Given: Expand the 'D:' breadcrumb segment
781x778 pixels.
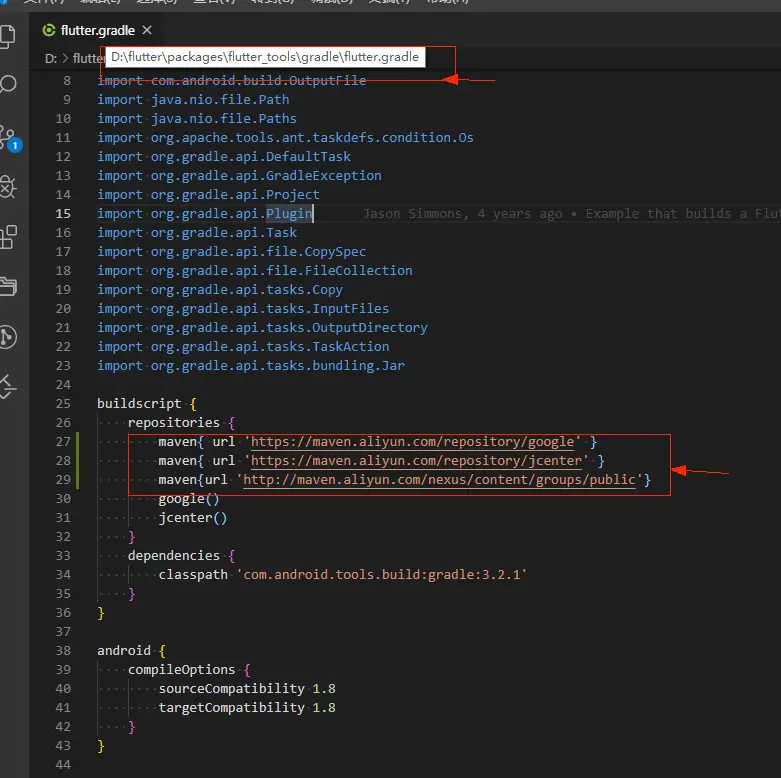Looking at the screenshot, I should click(51, 58).
